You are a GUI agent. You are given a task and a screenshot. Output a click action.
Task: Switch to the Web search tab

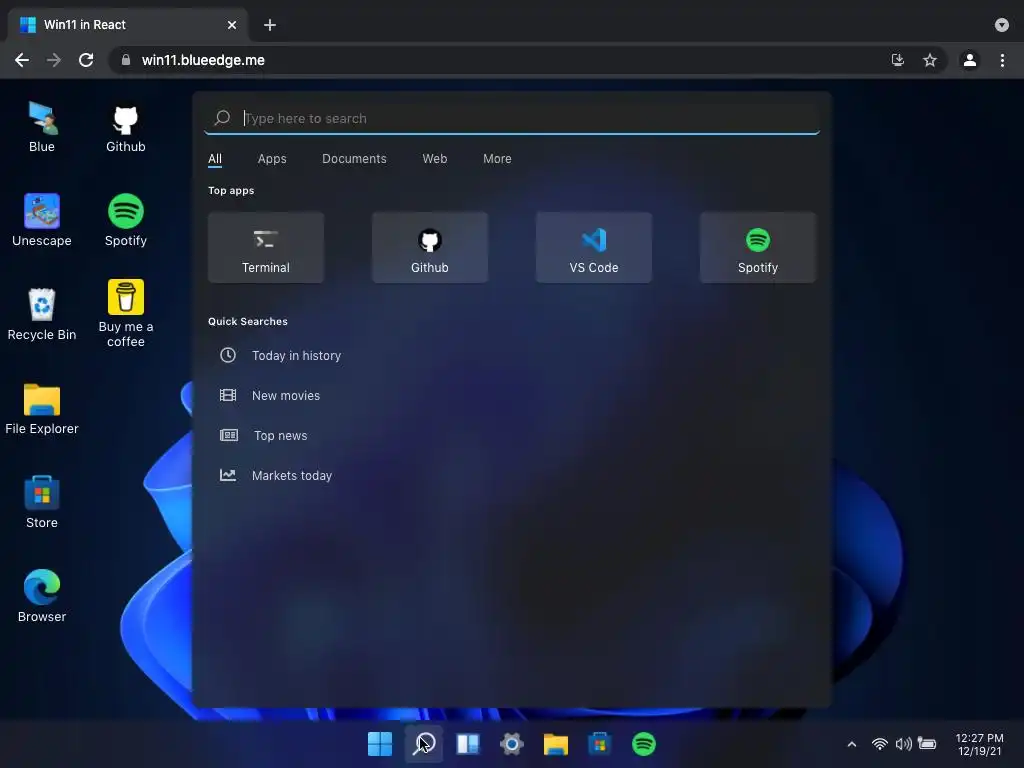pos(434,159)
